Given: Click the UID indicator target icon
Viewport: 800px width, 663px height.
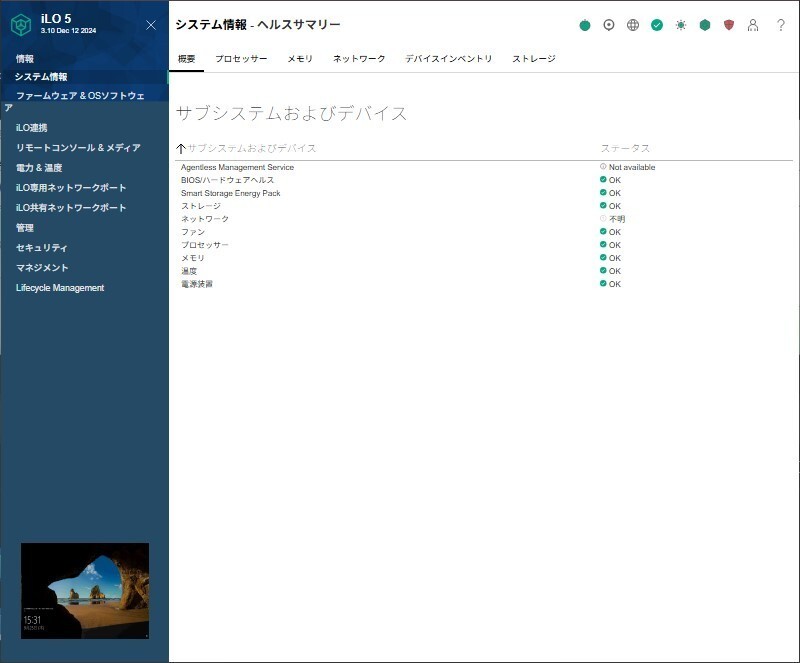Looking at the screenshot, I should click(x=609, y=25).
